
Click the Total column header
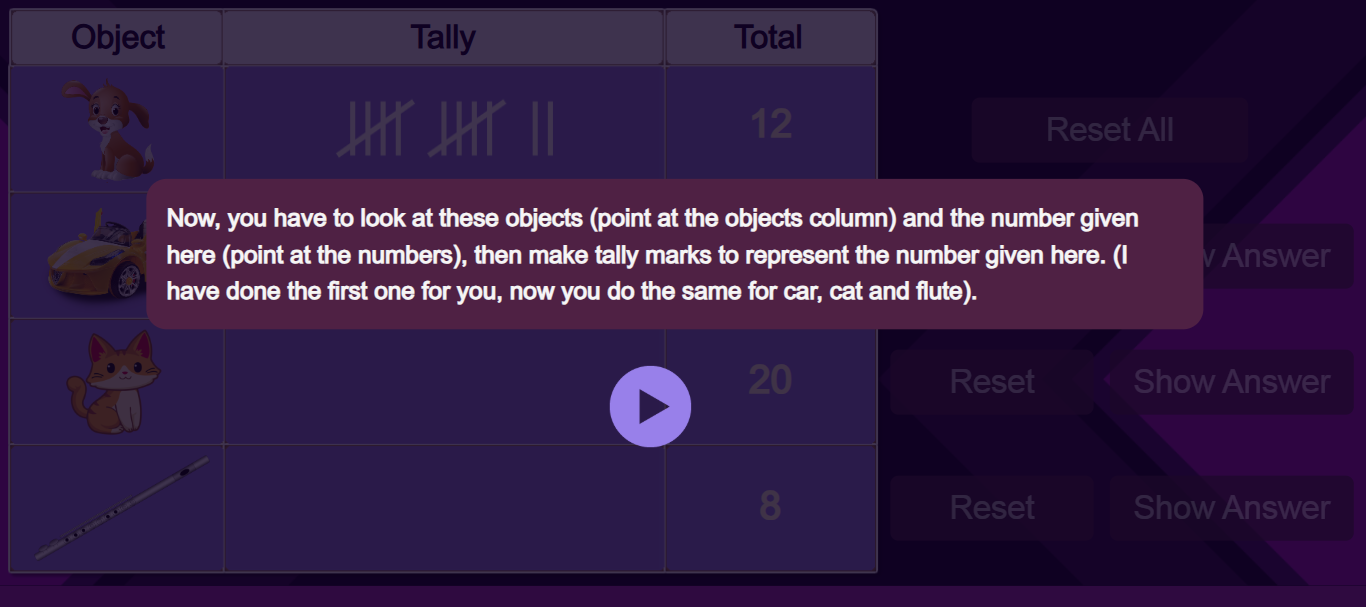click(x=769, y=38)
